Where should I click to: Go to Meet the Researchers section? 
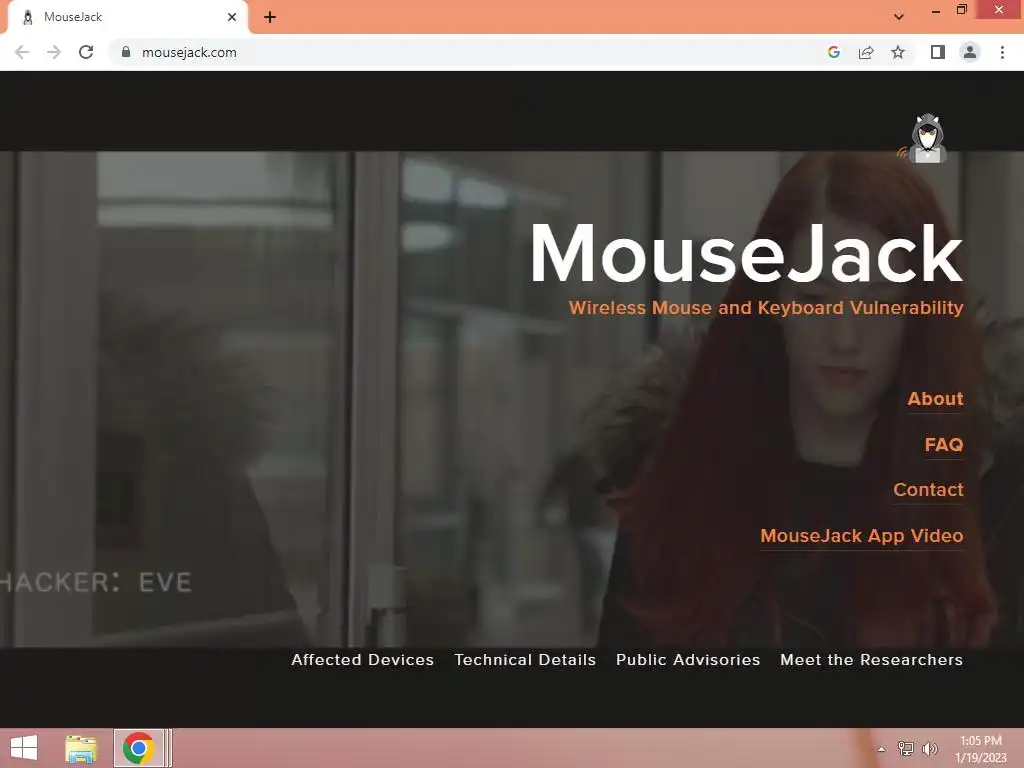point(871,660)
